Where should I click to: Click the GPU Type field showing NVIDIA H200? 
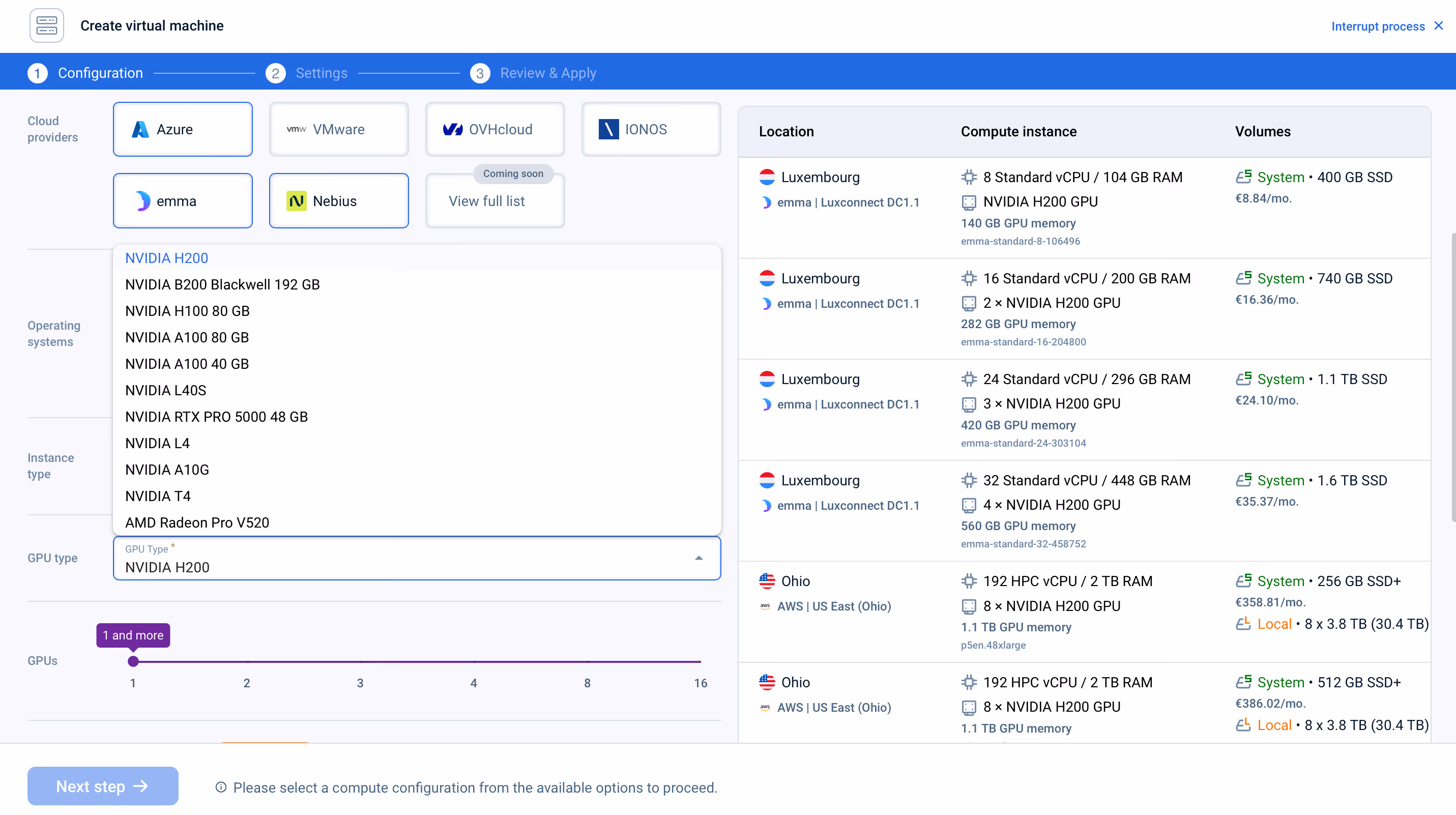(417, 558)
